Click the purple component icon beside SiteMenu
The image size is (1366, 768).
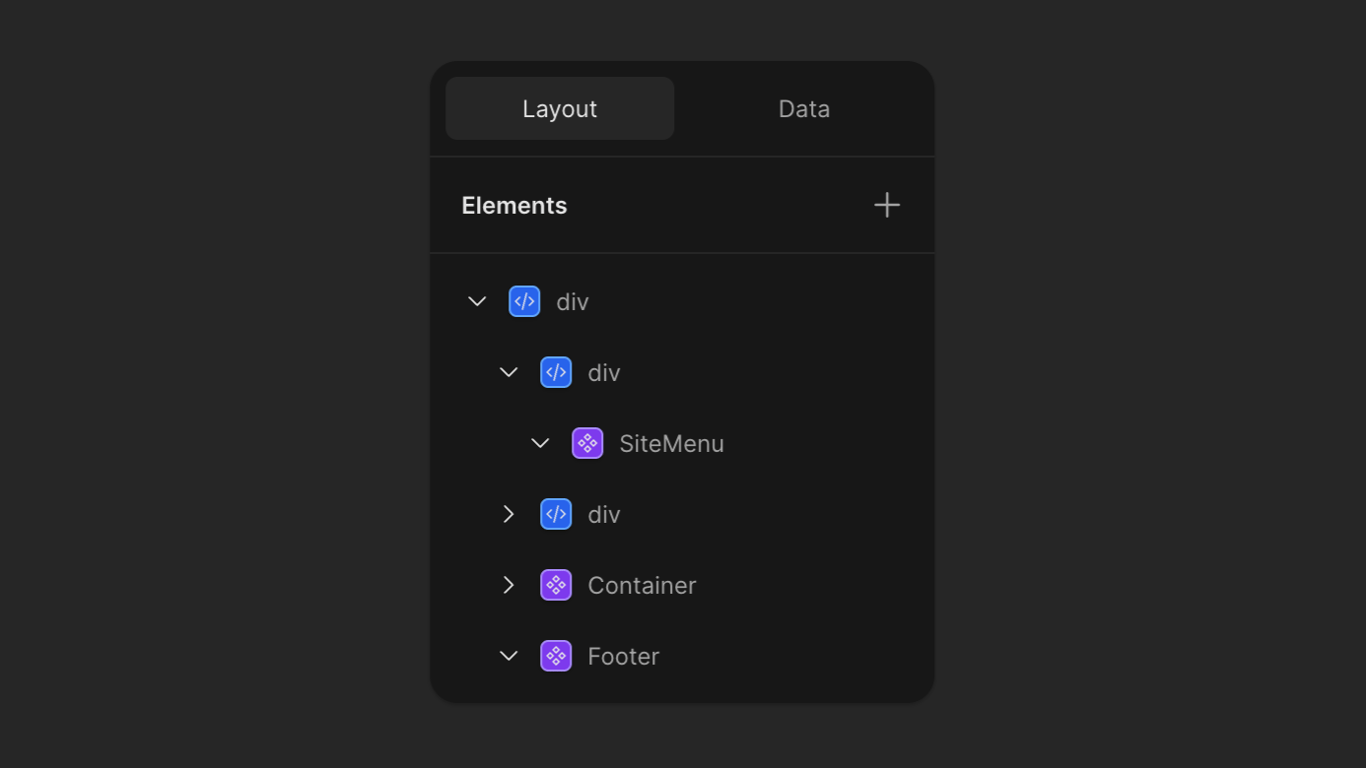point(587,443)
